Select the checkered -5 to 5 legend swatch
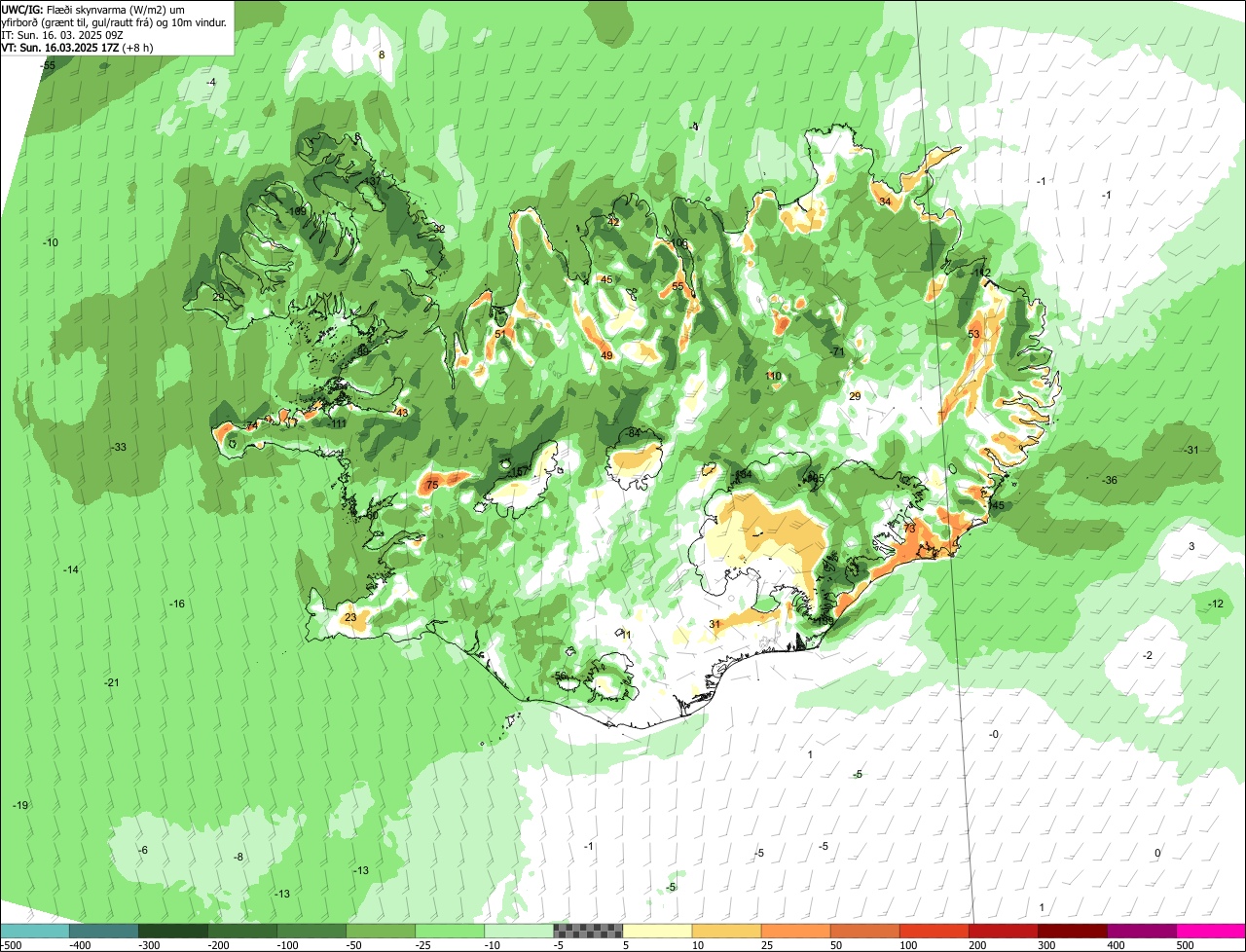Screen dimensions: 1246x952 [587, 931]
